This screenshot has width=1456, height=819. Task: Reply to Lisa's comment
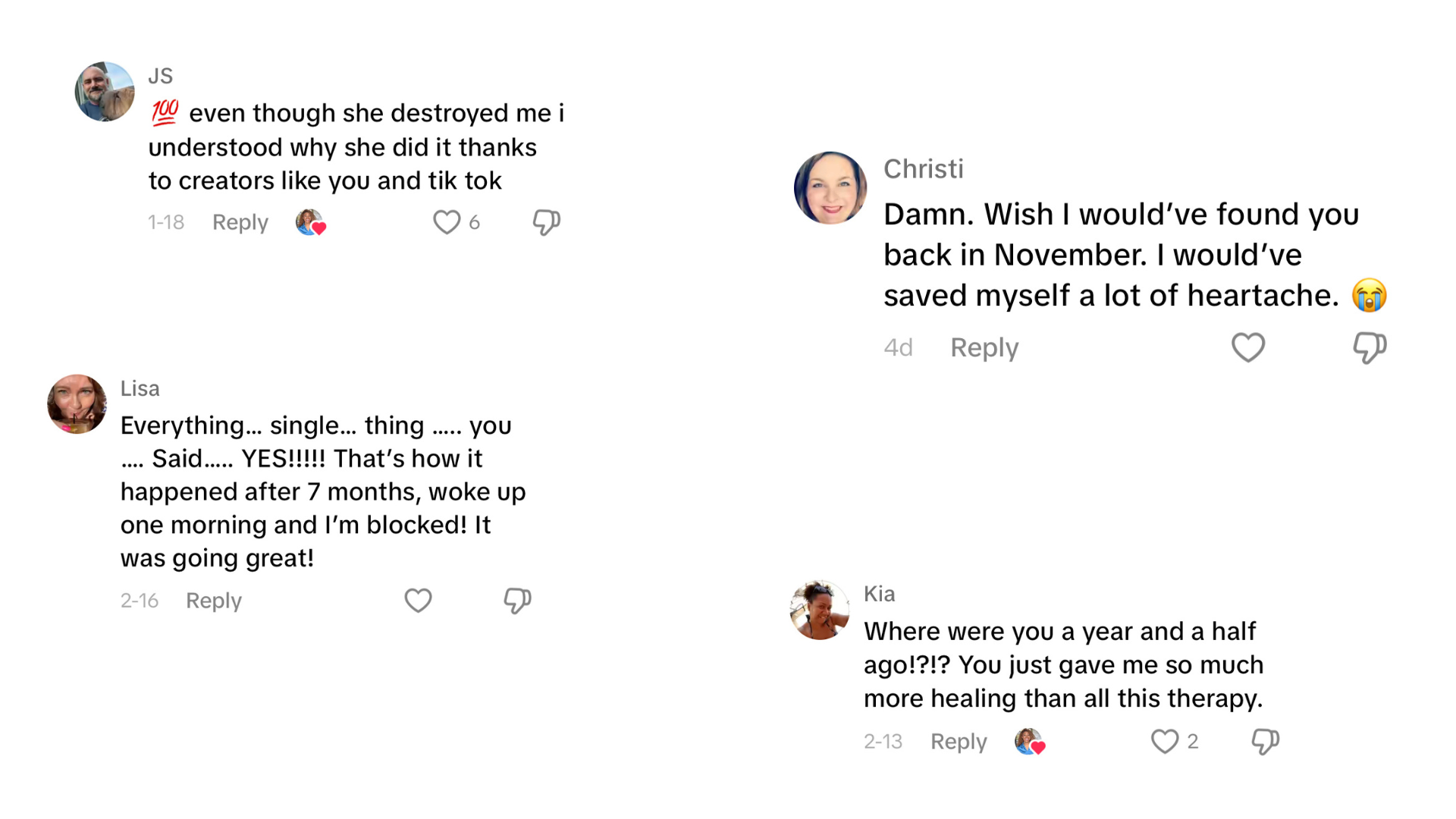coord(213,601)
